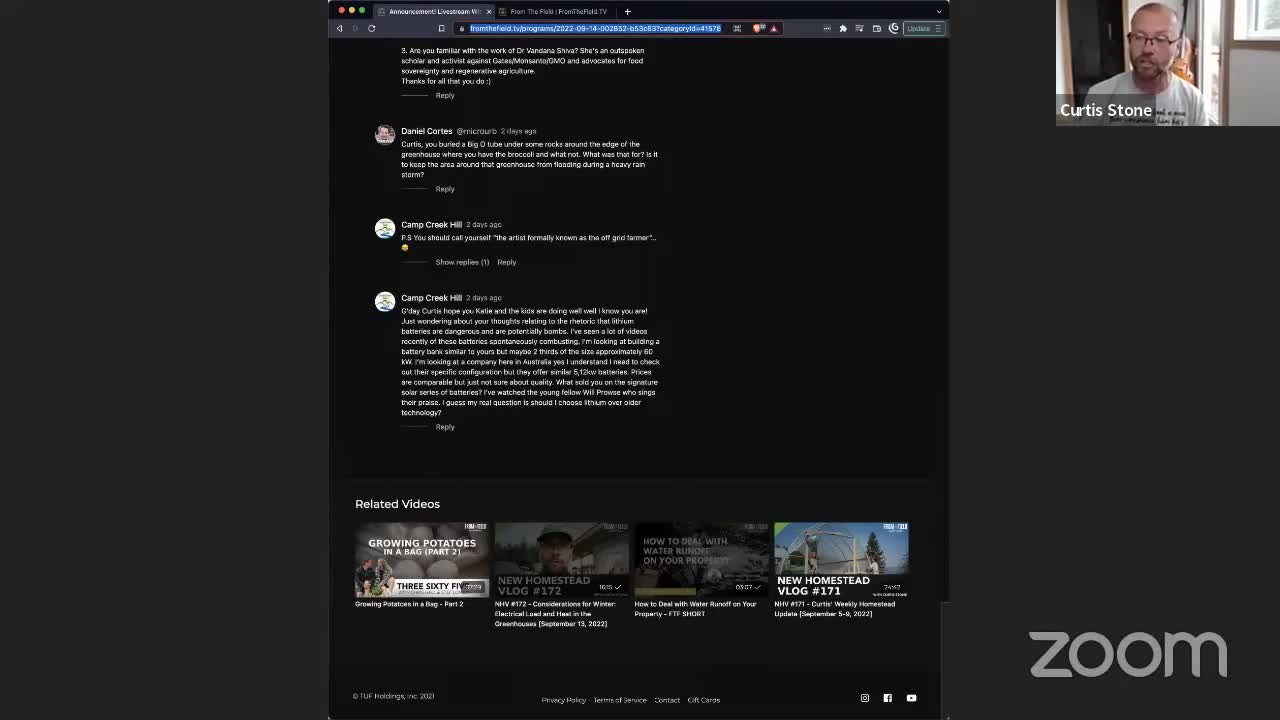Bookmark this page with the bookmark icon
1280x720 pixels.
(441, 28)
